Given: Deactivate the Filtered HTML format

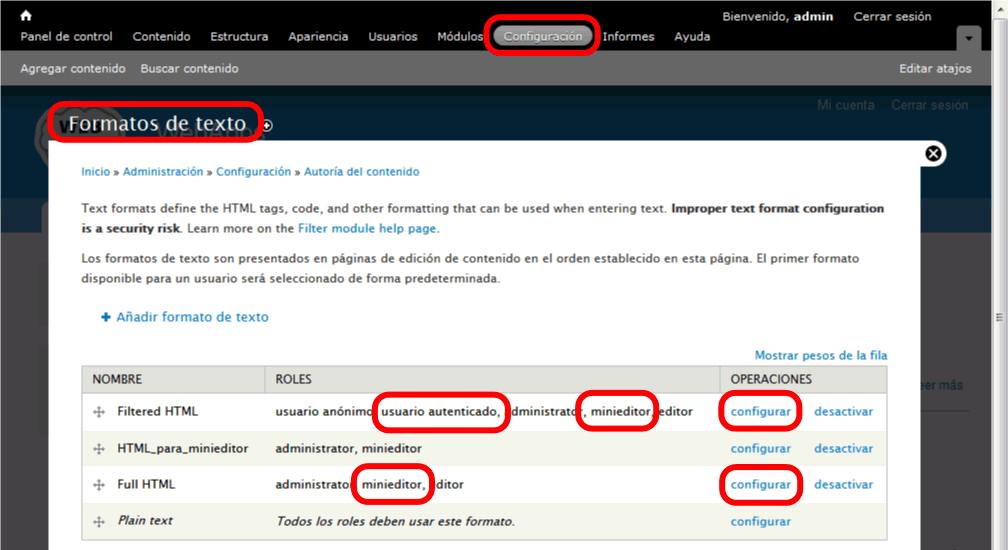Looking at the screenshot, I should [x=843, y=412].
